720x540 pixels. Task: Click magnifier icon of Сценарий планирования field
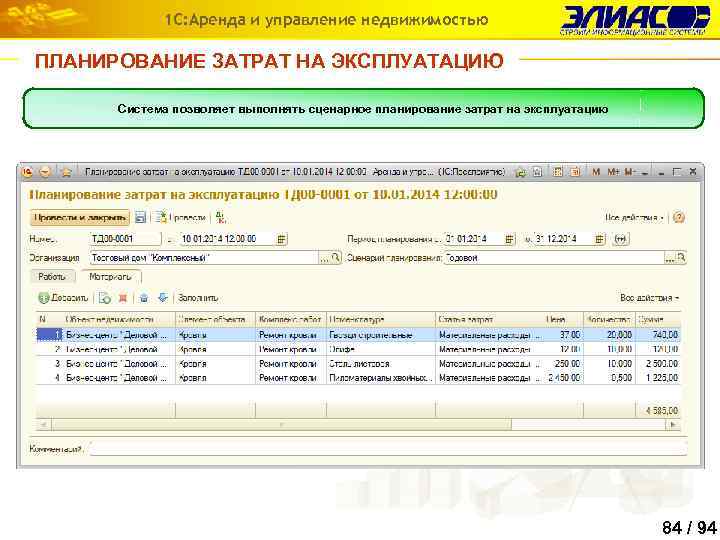click(681, 258)
